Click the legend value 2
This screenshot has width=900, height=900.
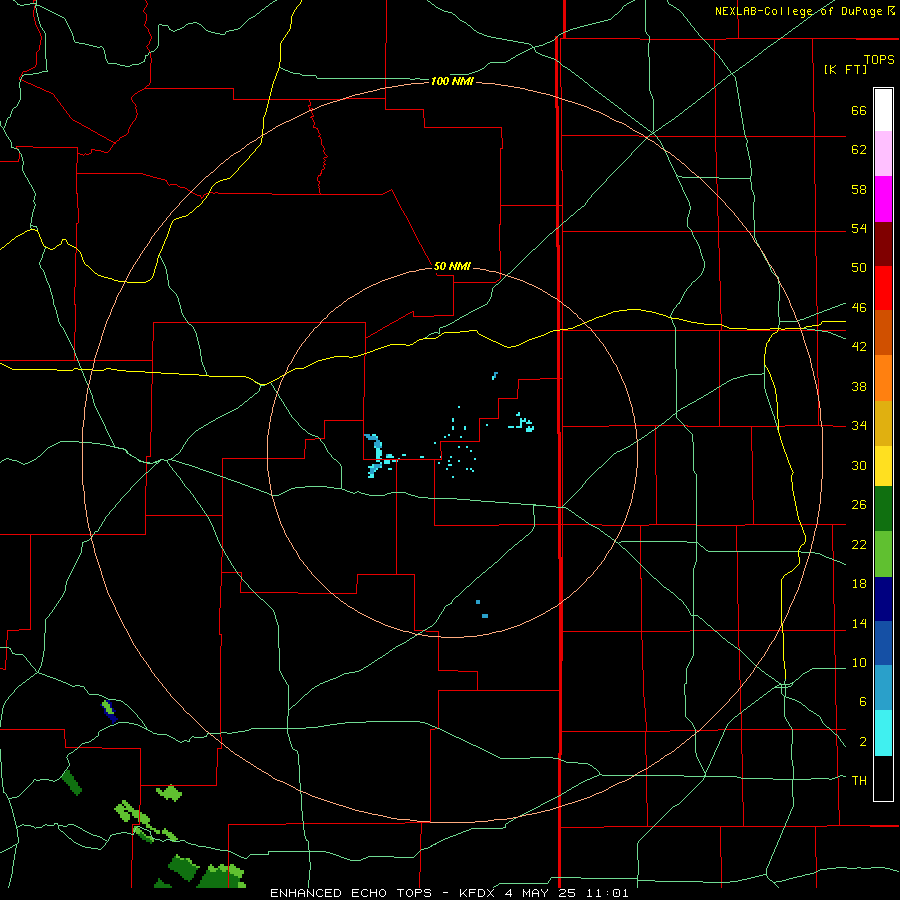click(862, 741)
